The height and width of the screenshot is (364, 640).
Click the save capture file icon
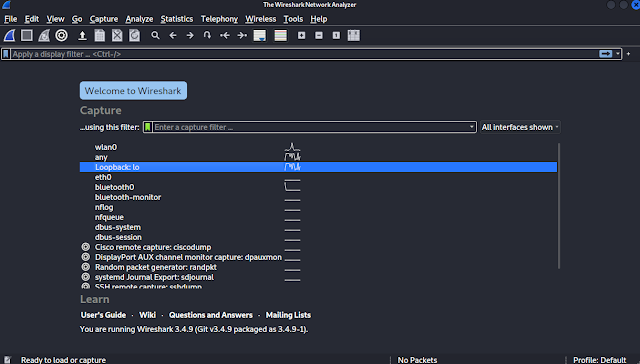coord(100,36)
